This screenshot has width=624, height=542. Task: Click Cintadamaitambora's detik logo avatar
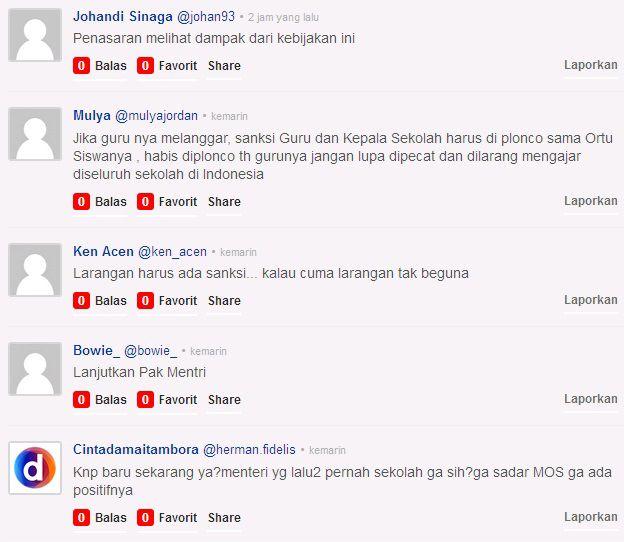[35, 468]
